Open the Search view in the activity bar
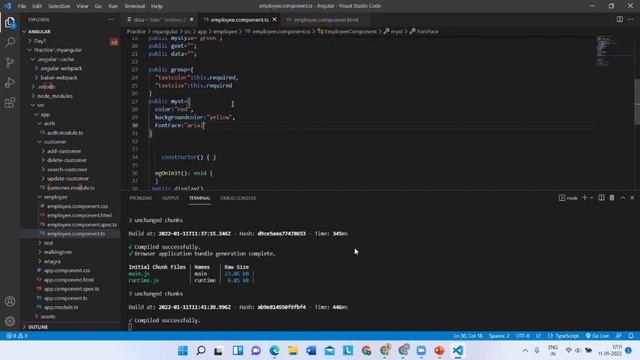Viewport: 640px width, 360px height. coord(10,42)
